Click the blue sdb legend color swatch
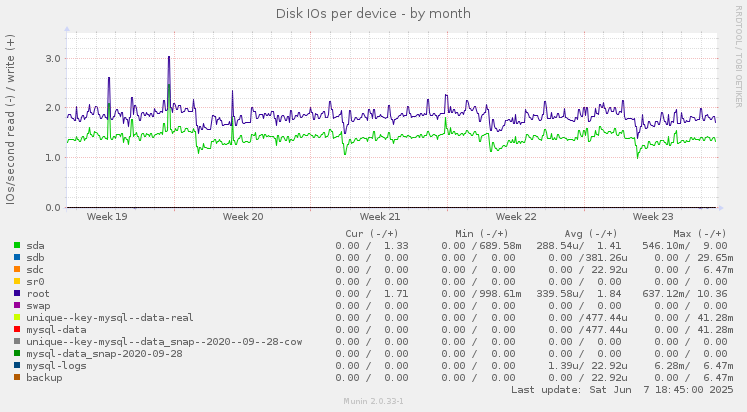Viewport: 747px width, 412px height. point(17,257)
